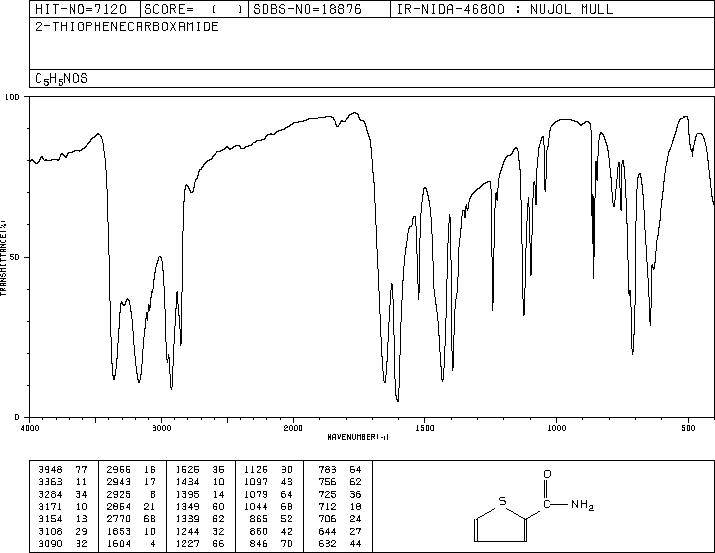Image resolution: width=715 pixels, height=553 pixels.
Task: Click the 2-THIOPHENECARBOXAMIDE compound name
Action: click(x=127, y=26)
